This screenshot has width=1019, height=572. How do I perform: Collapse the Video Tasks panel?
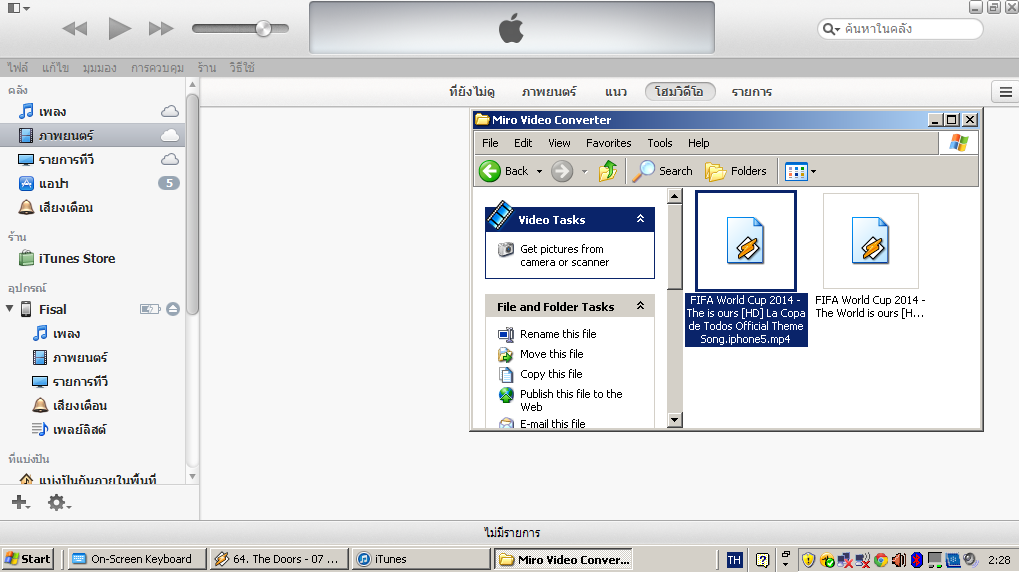[x=640, y=219]
